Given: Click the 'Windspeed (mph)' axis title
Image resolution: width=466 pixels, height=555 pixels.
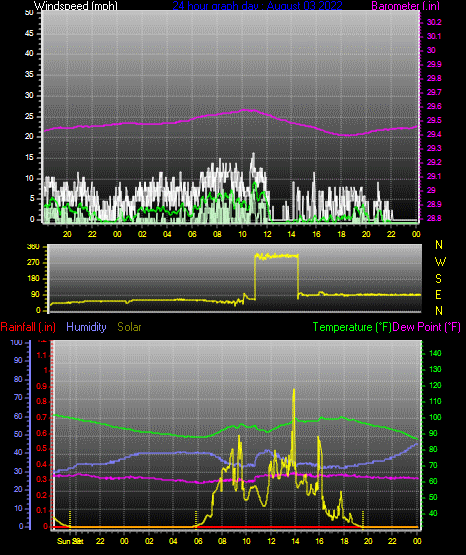Looking at the screenshot, I should coord(76,6).
